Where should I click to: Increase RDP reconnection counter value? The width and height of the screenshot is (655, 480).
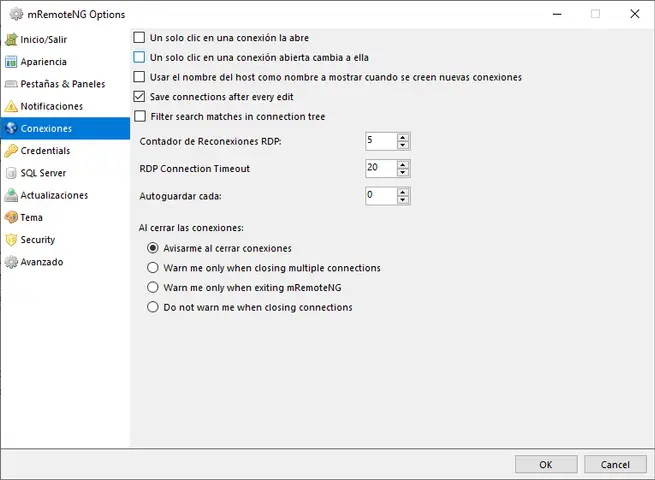click(403, 137)
